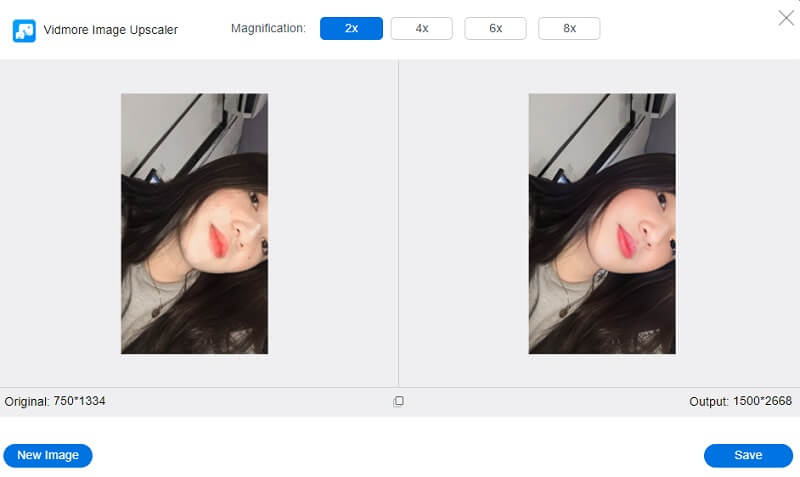This screenshot has width=800, height=477.
Task: Click the necklace pendant in the original photo
Action: point(155,309)
